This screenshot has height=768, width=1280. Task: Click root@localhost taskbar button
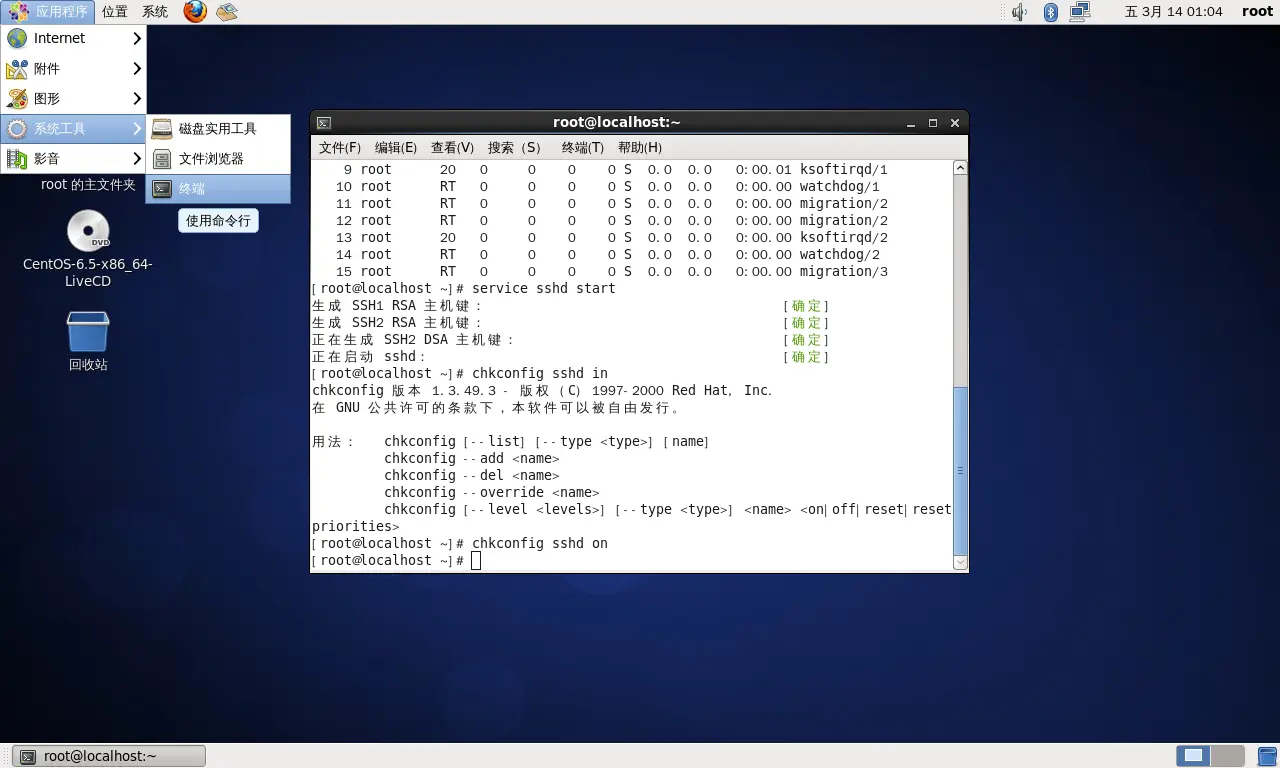[110, 756]
